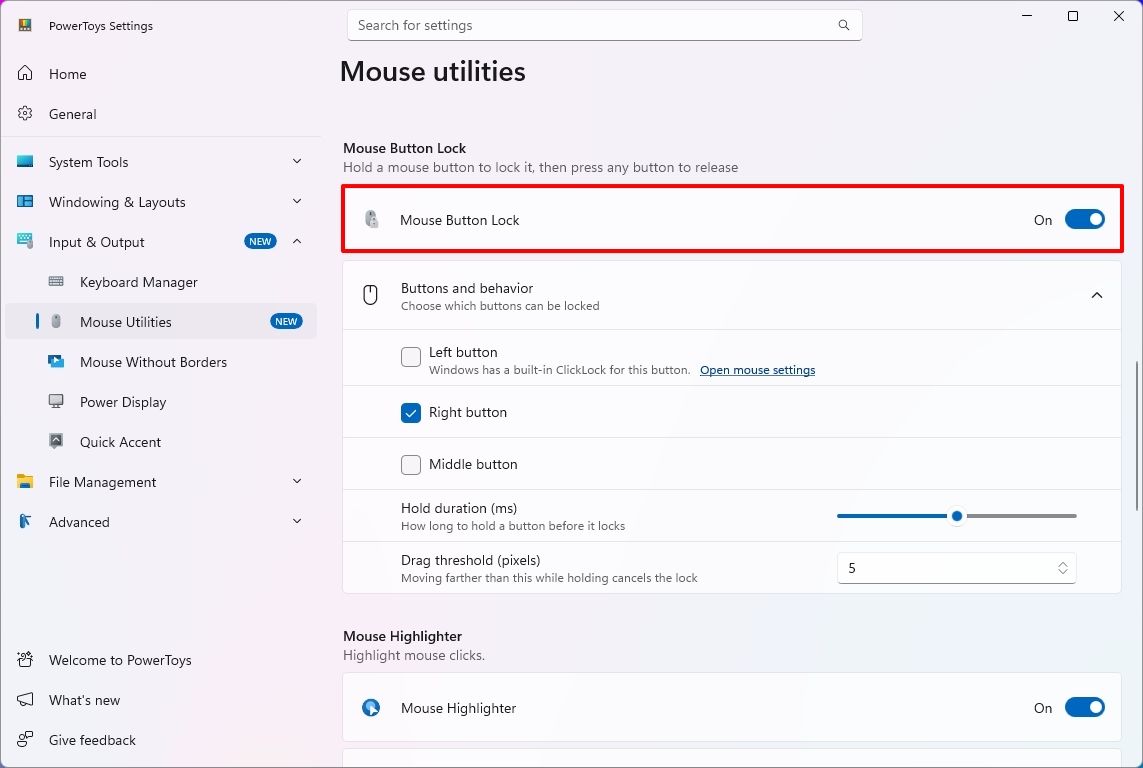Click the Welcome to PowerToys icon
This screenshot has height=768, width=1143.
25,659
